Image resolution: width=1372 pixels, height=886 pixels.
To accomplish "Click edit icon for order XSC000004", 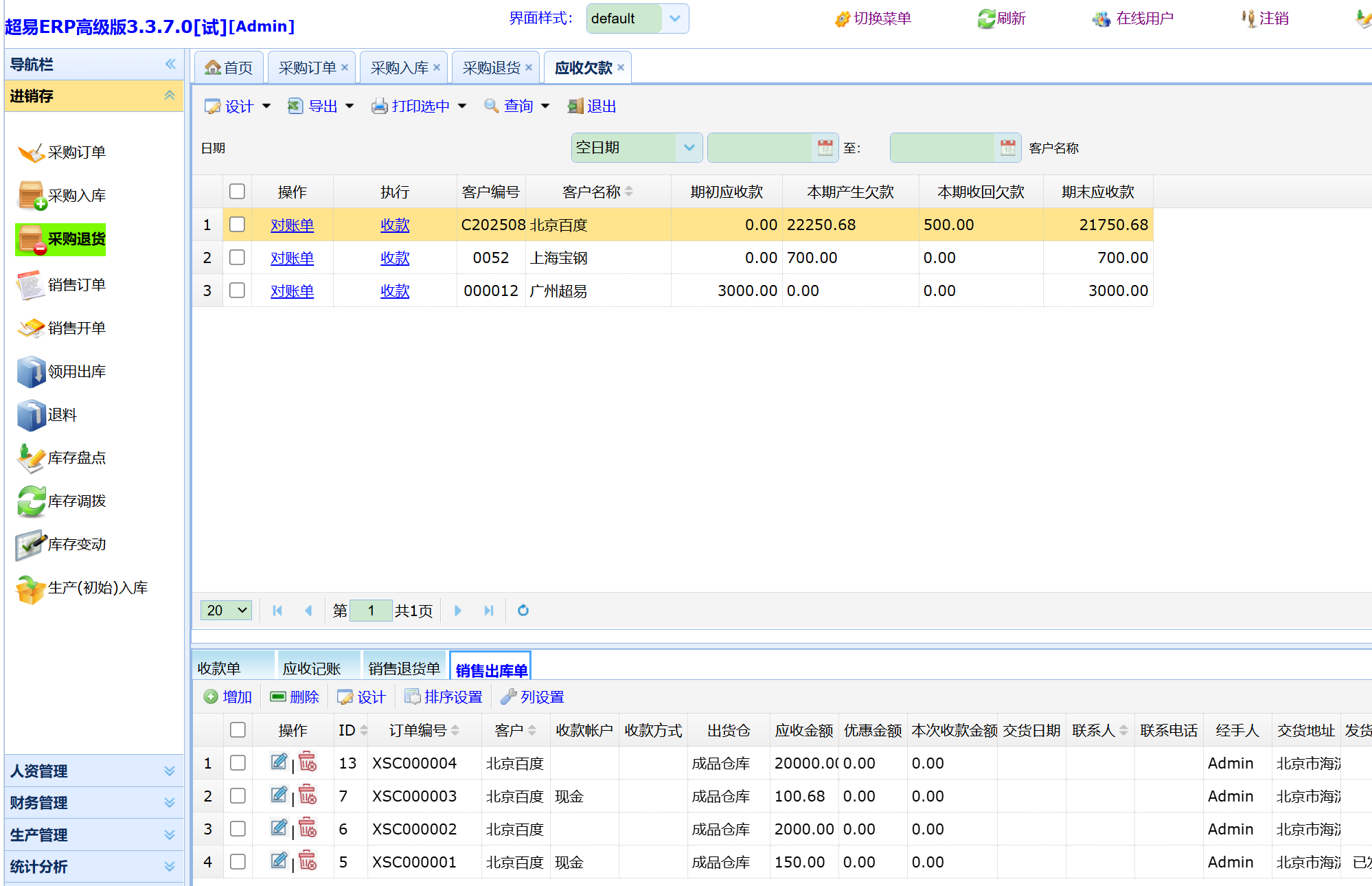I will (279, 762).
